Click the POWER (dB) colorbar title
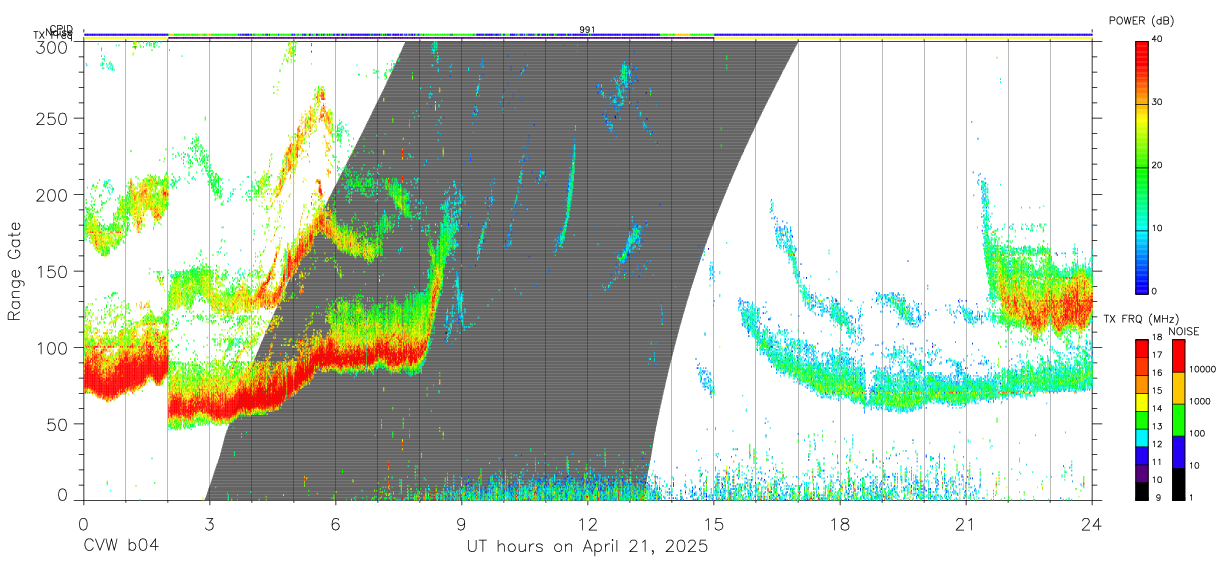 click(x=1143, y=21)
